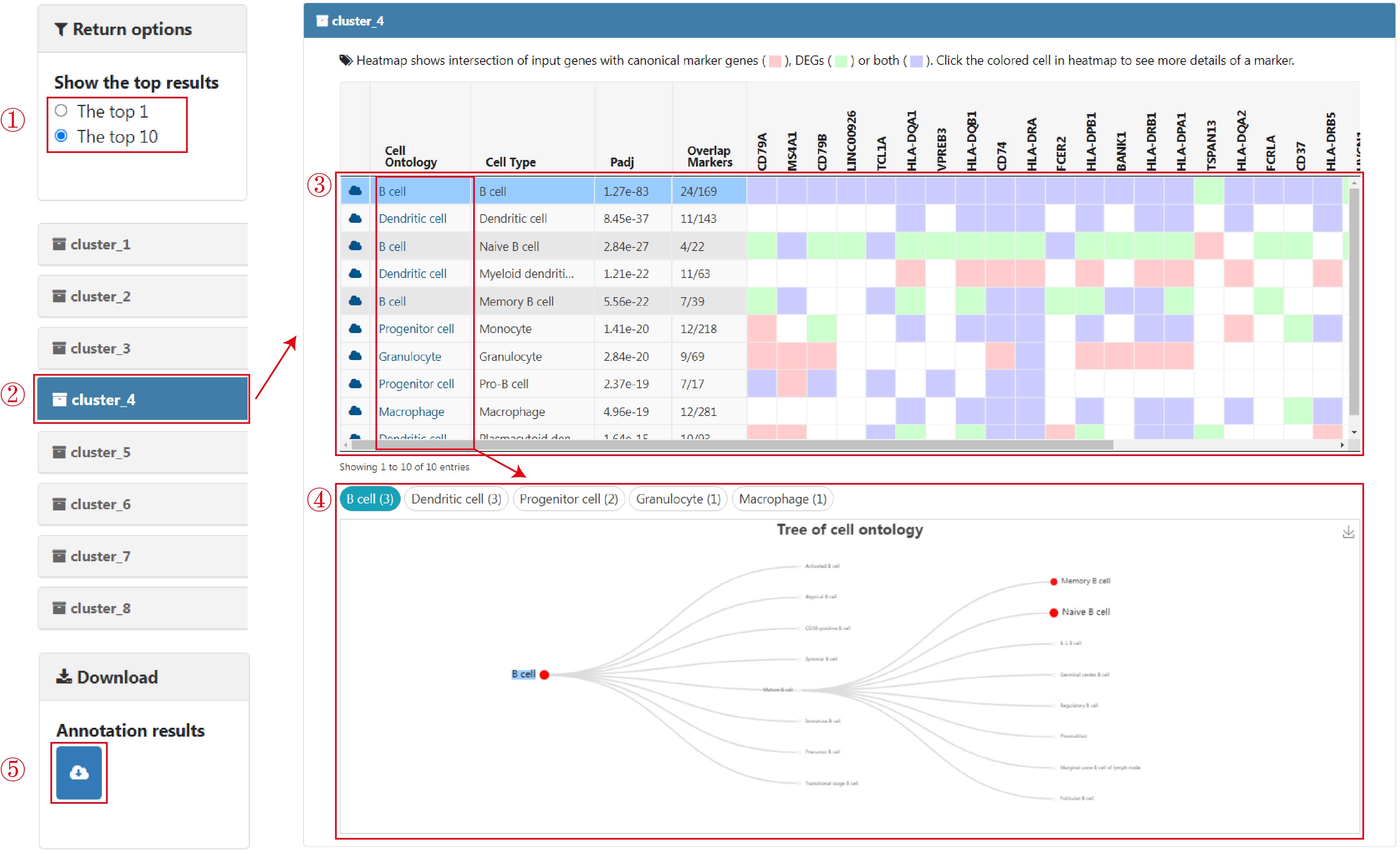The height and width of the screenshot is (855, 1400).
Task: Save the cell ontology tree image
Action: pos(1348,532)
